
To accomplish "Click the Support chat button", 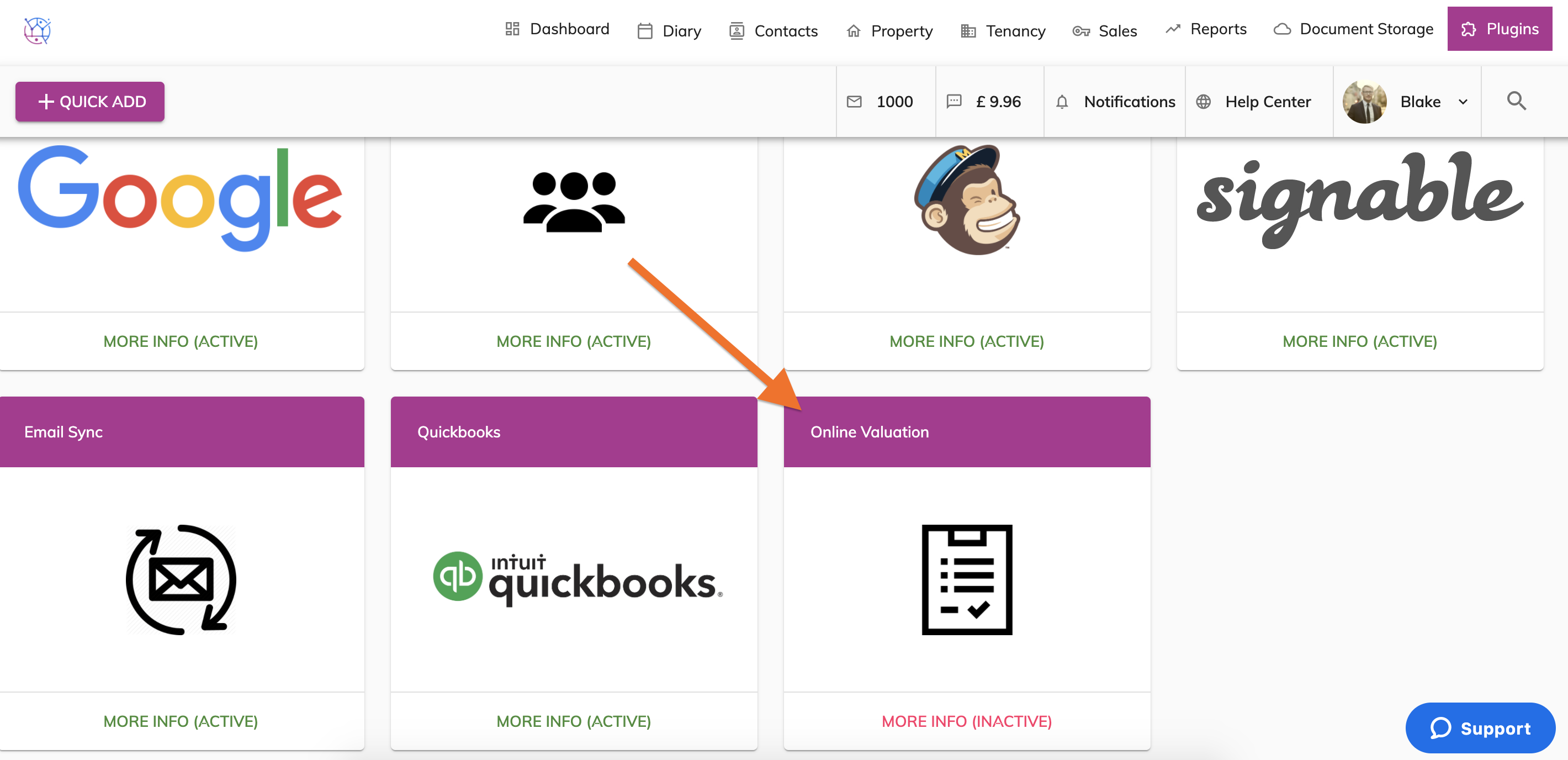I will click(x=1480, y=728).
